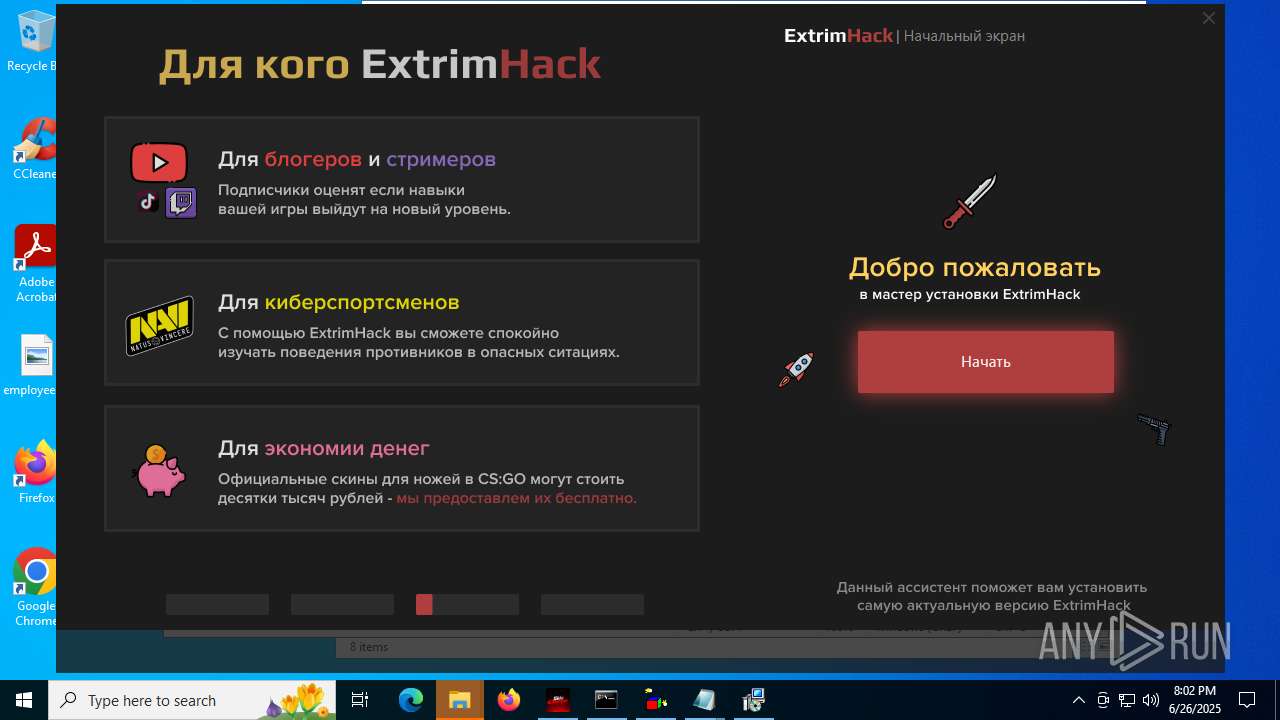Open the command prompt taskbar icon

pyautogui.click(x=606, y=700)
